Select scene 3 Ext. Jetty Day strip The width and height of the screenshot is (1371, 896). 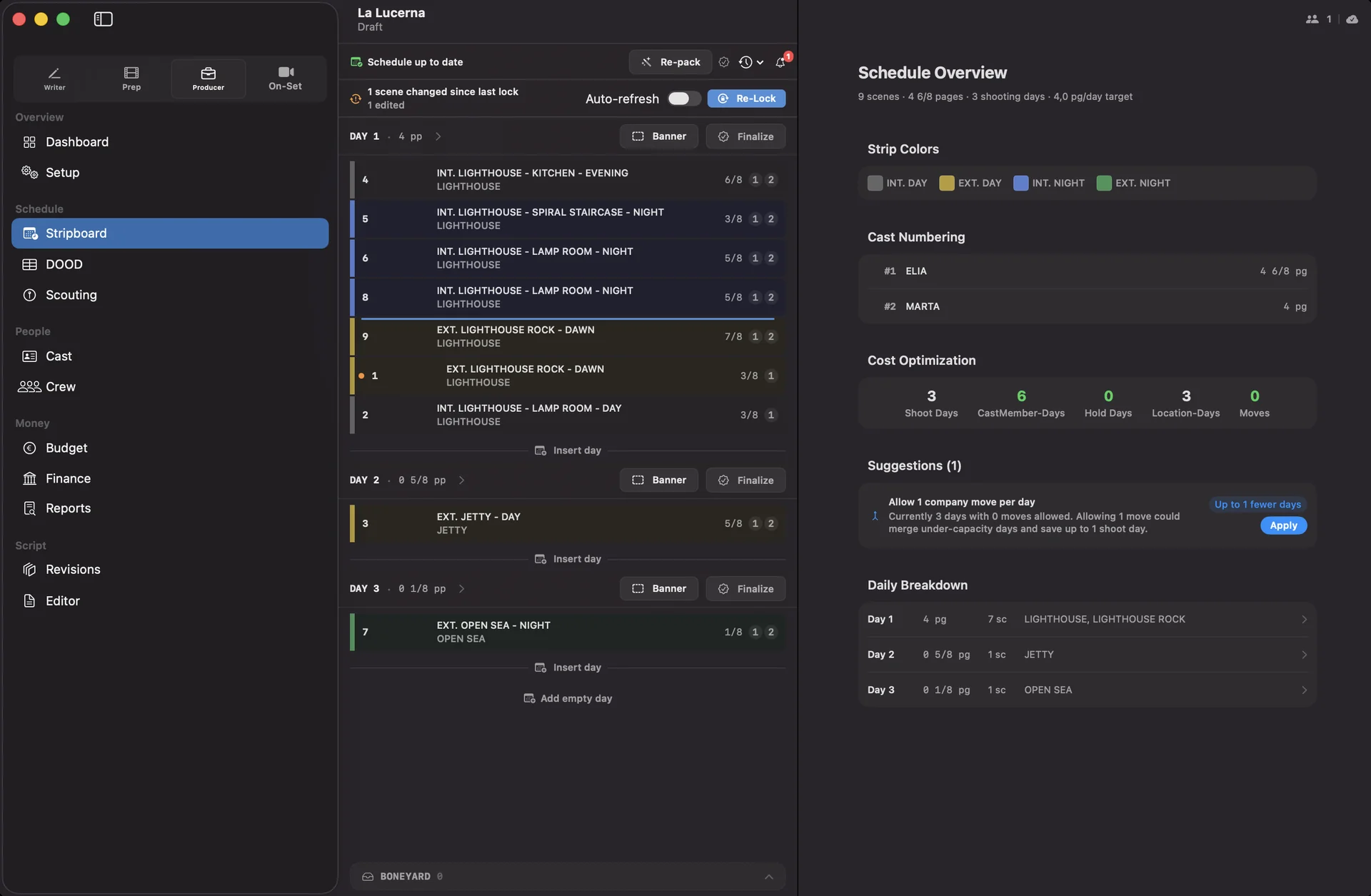pos(568,523)
